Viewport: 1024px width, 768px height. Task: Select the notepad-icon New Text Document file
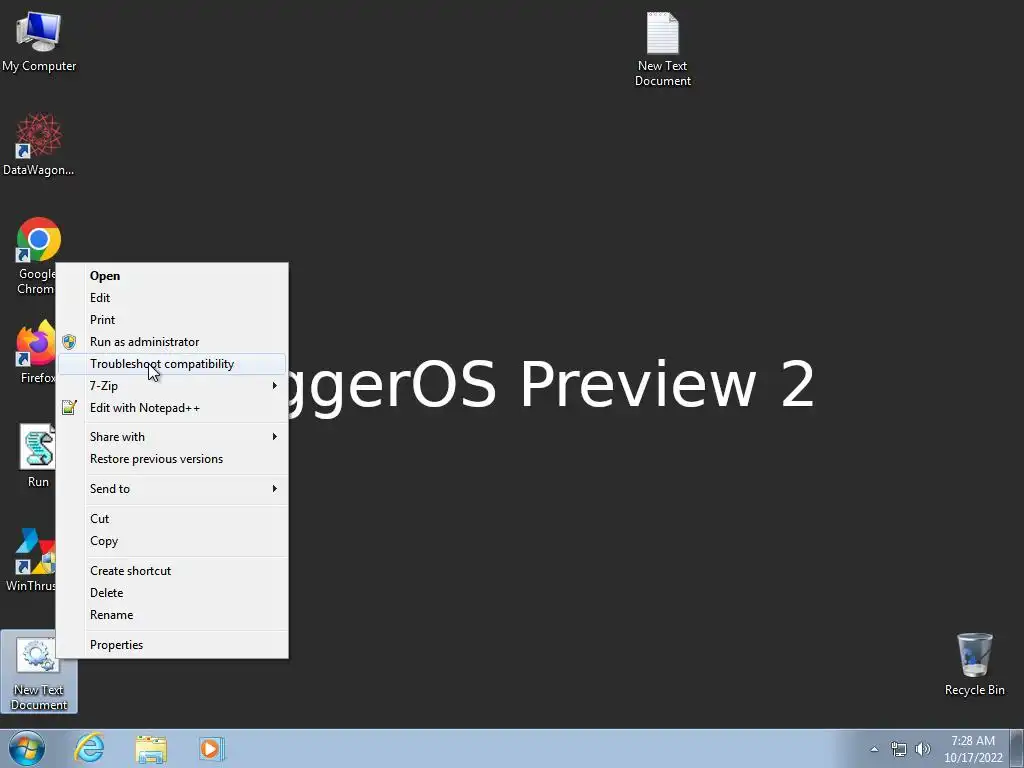662,49
